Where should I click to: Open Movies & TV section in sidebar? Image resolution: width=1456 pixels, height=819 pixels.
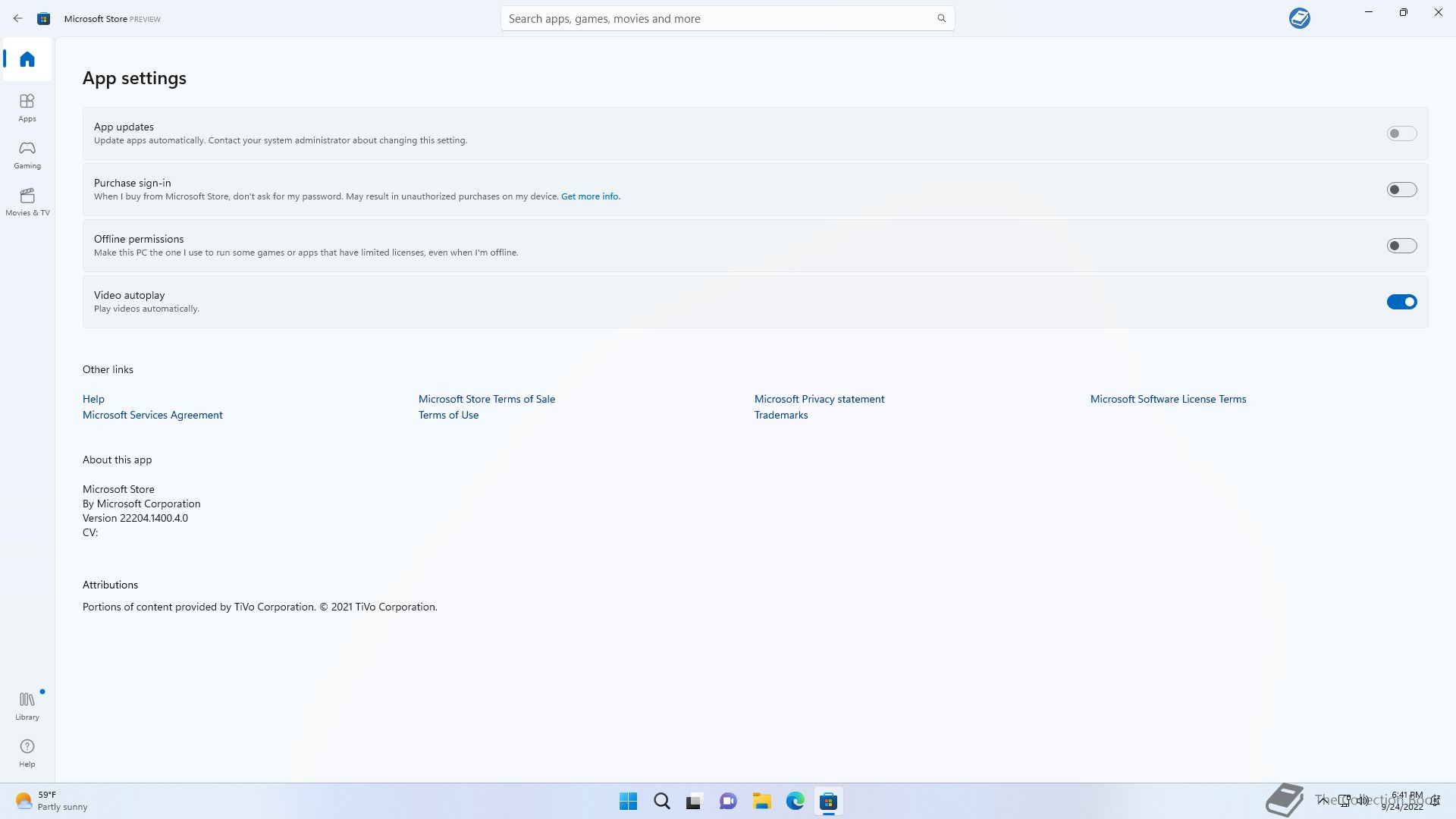27,202
